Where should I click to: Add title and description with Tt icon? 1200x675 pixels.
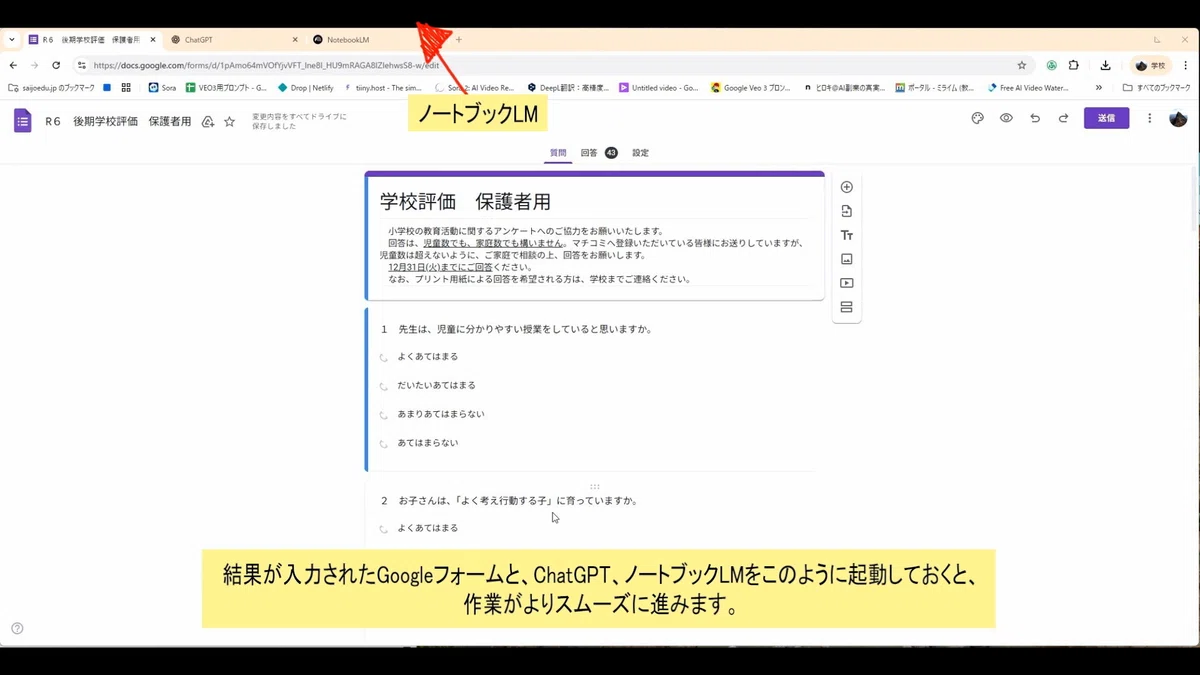tap(846, 235)
